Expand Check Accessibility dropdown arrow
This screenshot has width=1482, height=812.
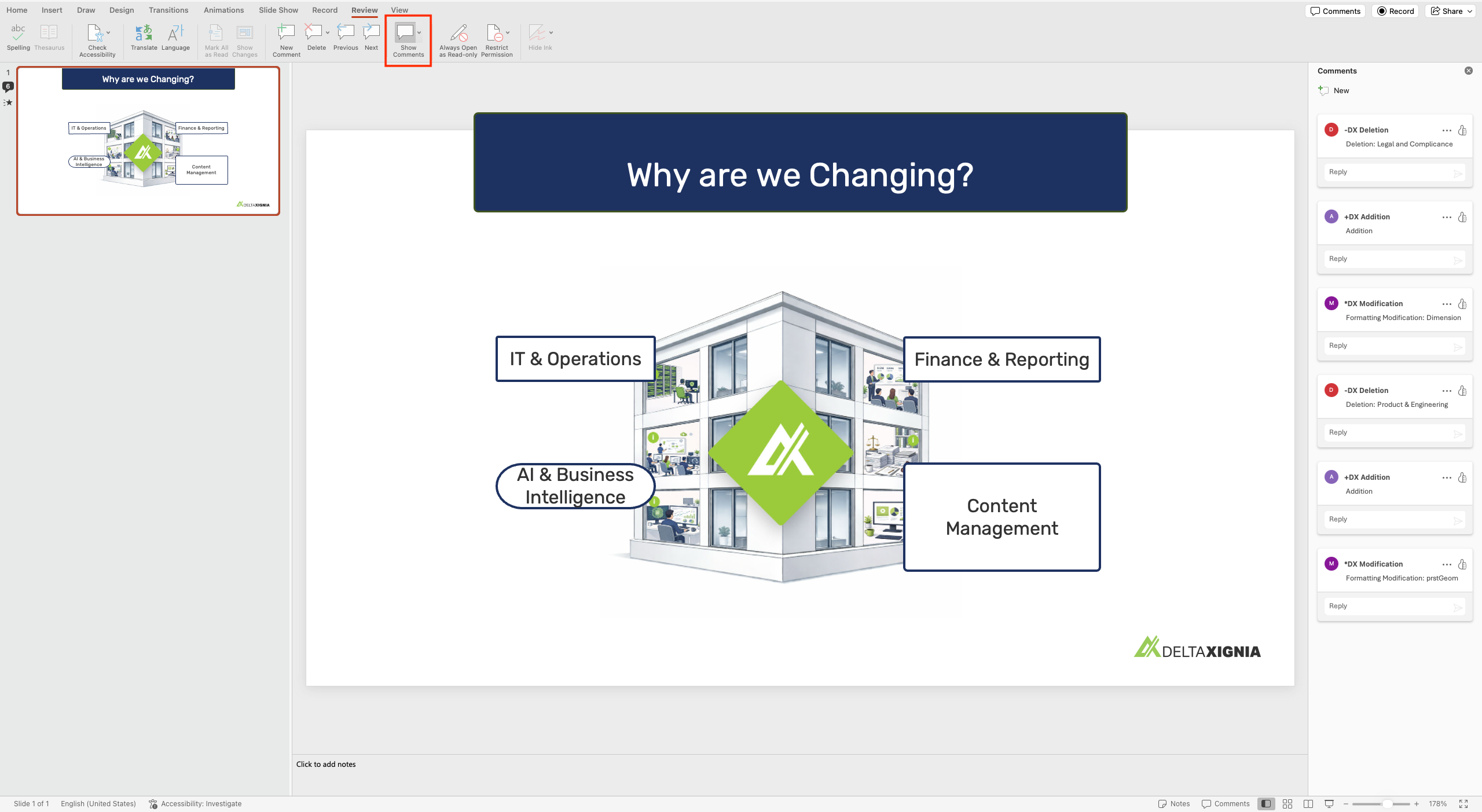(x=108, y=33)
